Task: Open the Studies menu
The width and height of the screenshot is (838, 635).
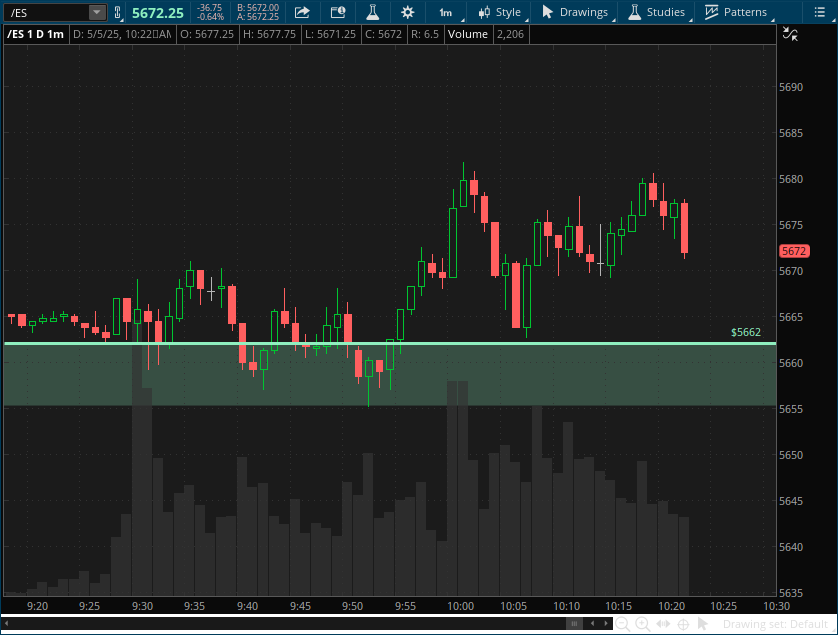Action: (657, 12)
